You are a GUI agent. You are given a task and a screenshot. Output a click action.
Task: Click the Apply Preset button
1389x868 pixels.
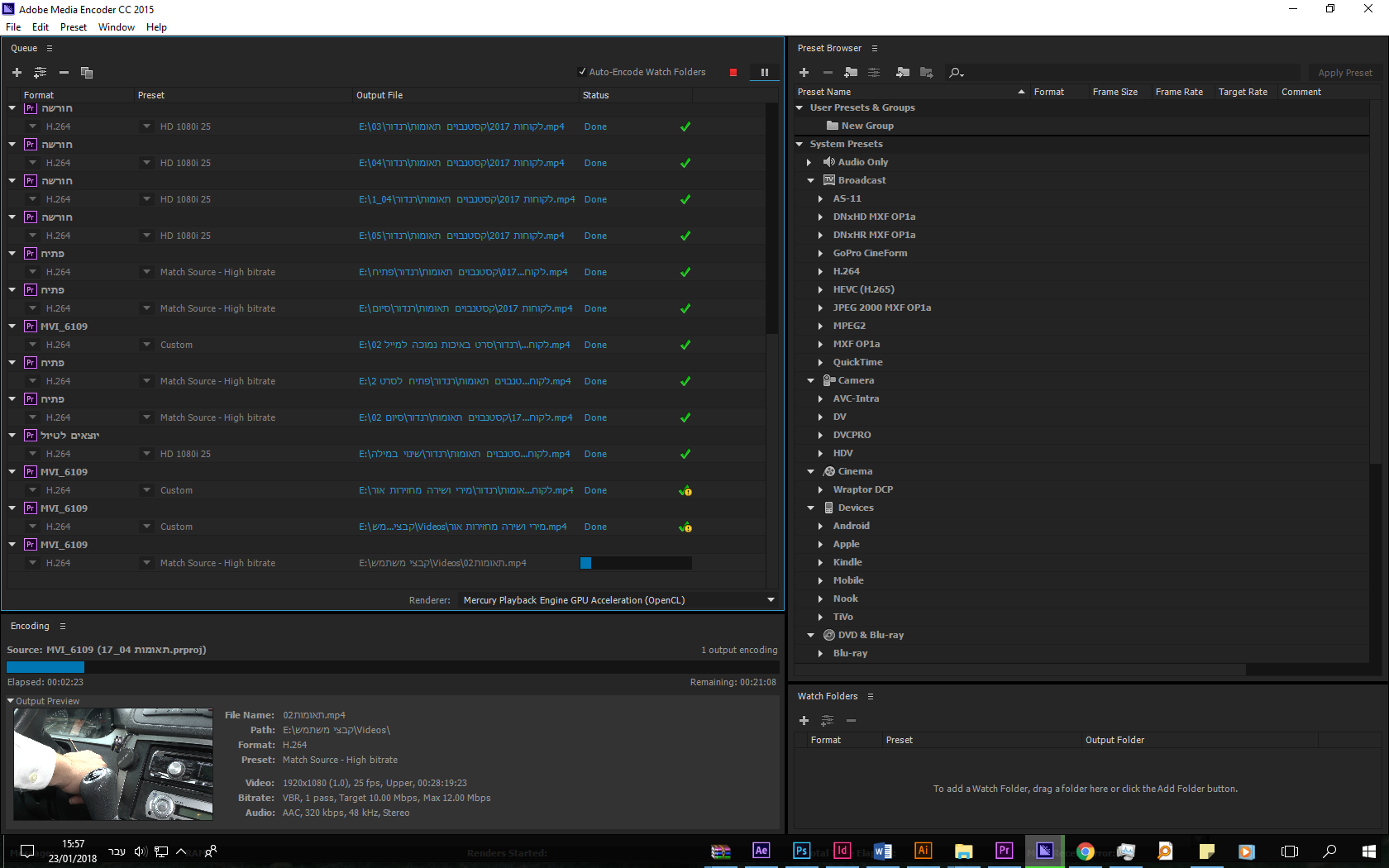[1345, 73]
